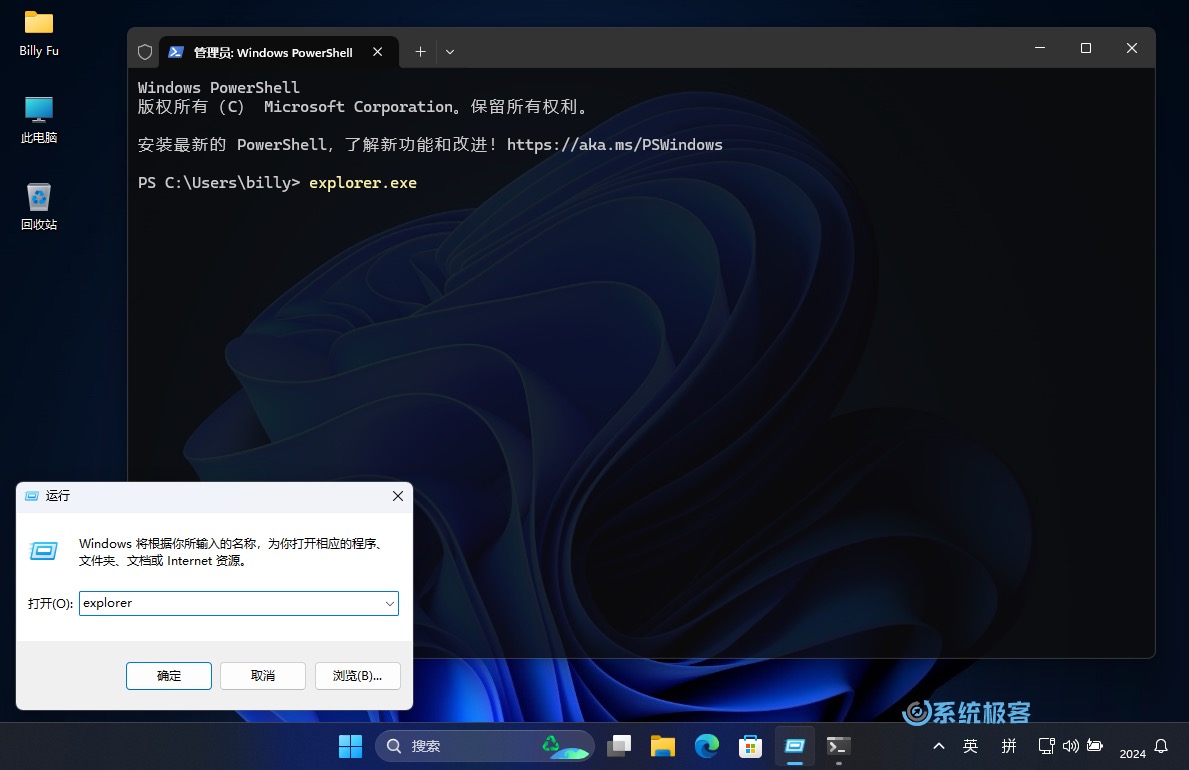Open Microsoft Store from the taskbar

pyautogui.click(x=750, y=745)
